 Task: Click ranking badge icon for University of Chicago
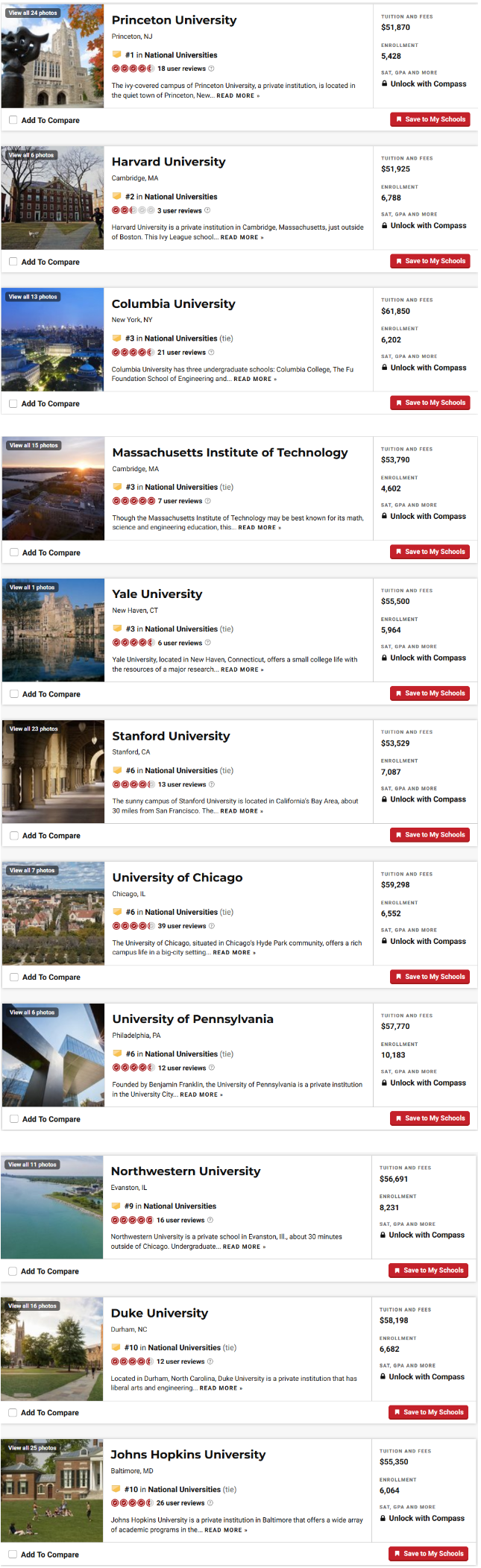[117, 912]
